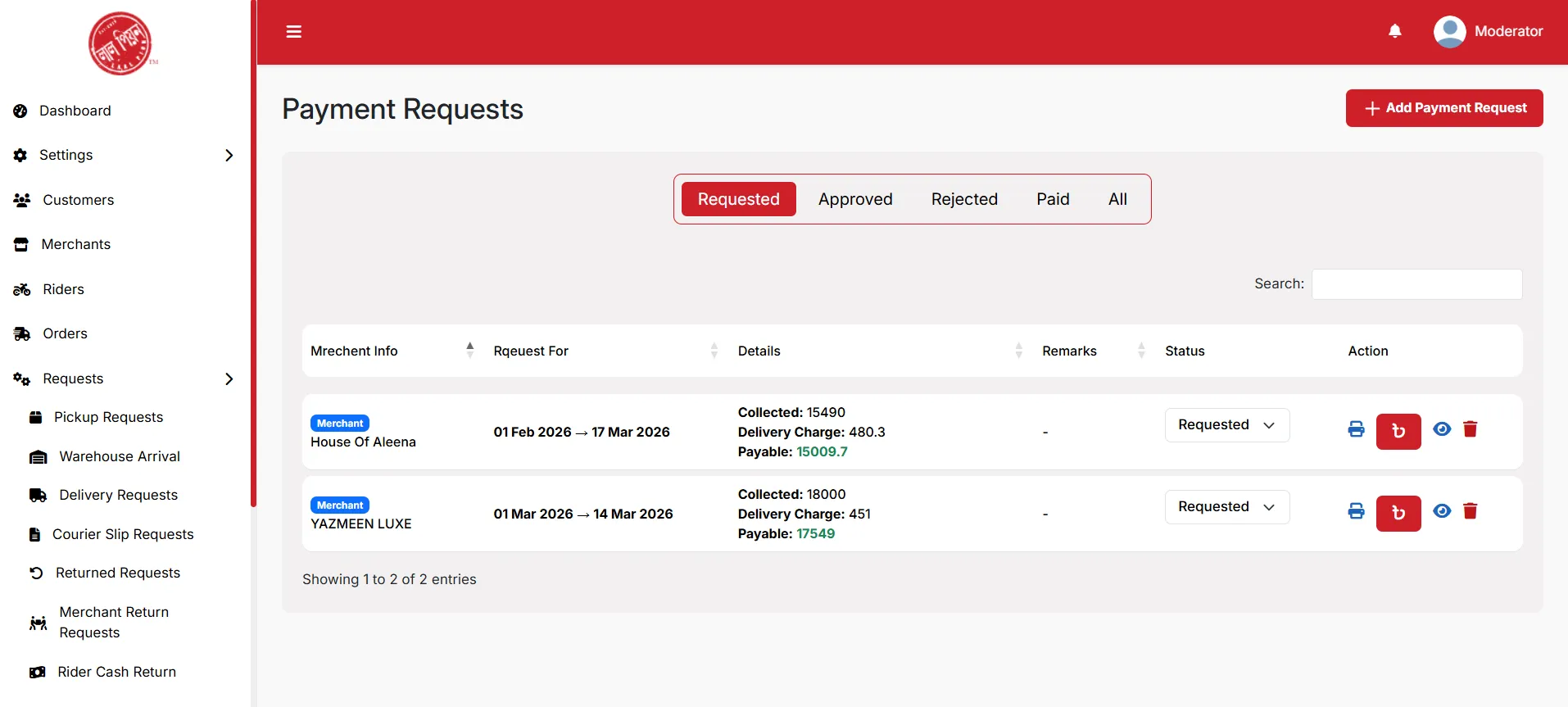Open Merchant Return Requests page
Image resolution: width=1568 pixels, height=707 pixels.
point(114,623)
